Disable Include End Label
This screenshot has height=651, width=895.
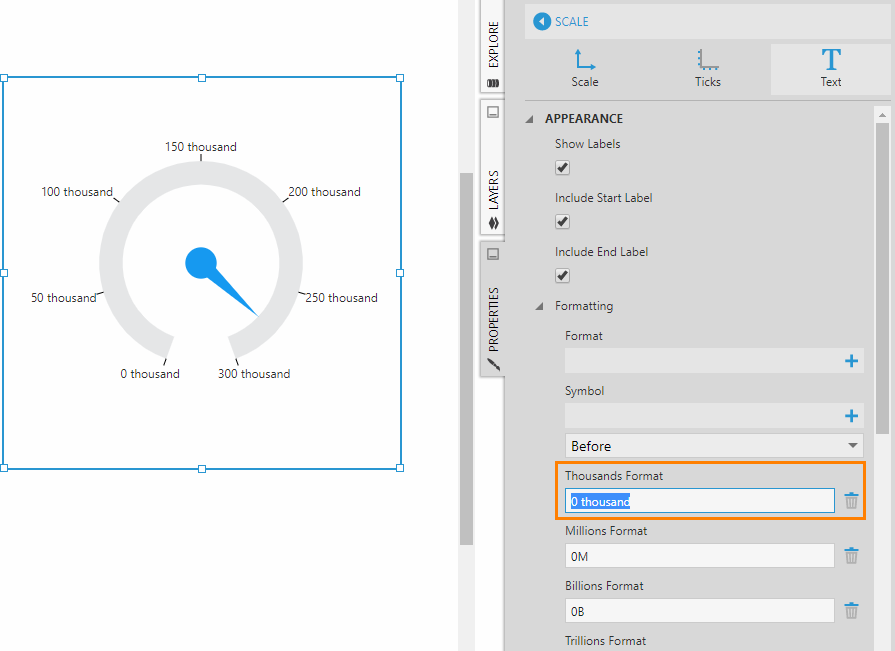coord(562,275)
